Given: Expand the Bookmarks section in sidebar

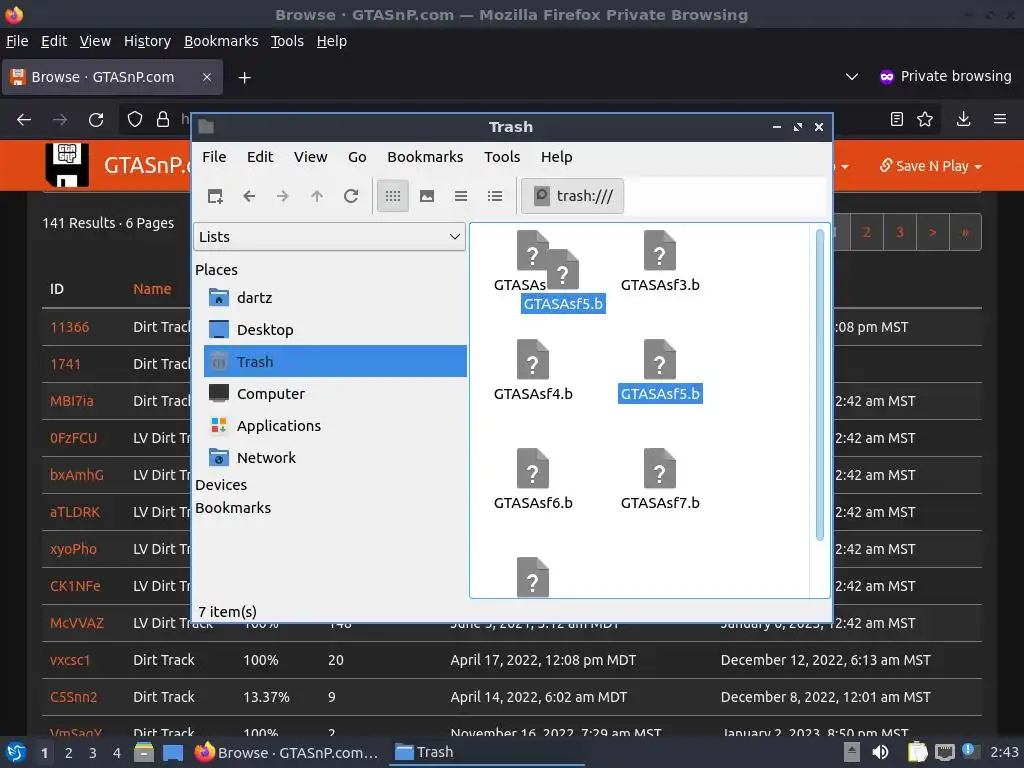Looking at the screenshot, I should coord(232,508).
